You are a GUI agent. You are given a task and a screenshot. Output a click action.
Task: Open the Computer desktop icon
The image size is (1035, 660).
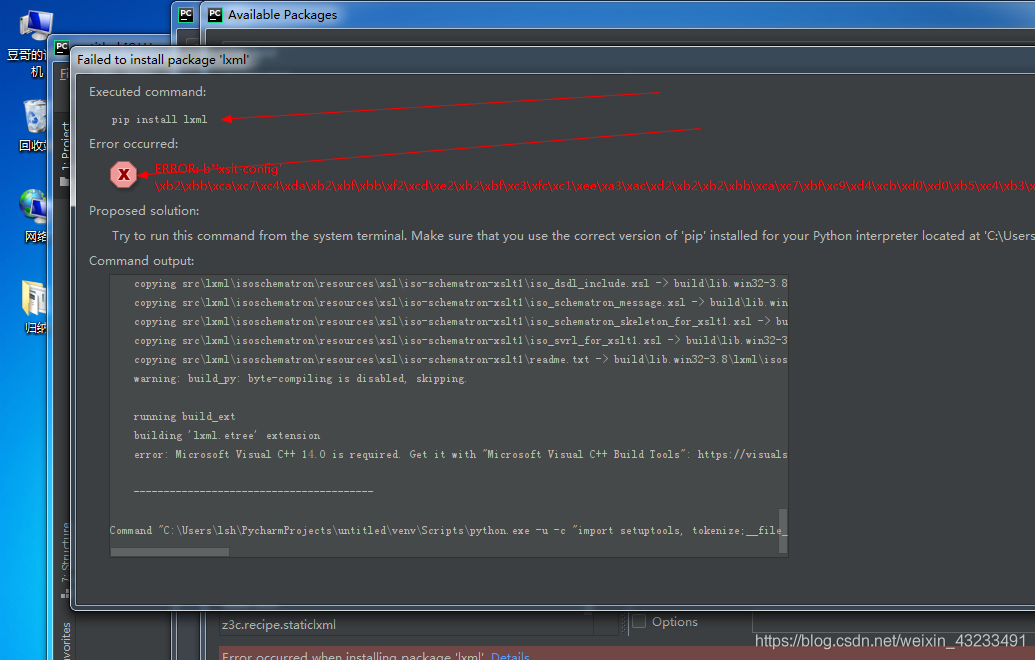36,25
